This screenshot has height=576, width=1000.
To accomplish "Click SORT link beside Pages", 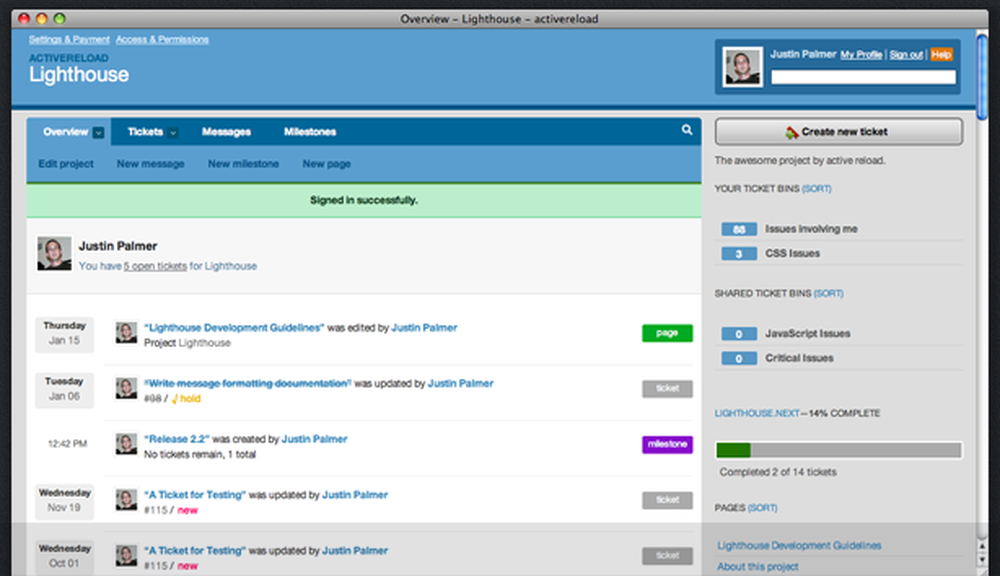I will tap(762, 508).
